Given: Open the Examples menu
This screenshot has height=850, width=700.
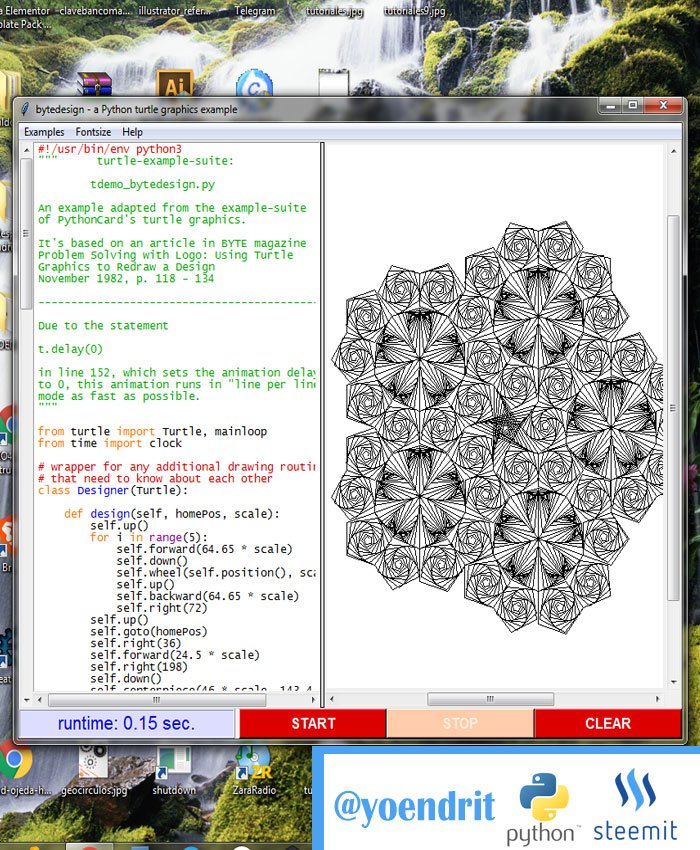Looking at the screenshot, I should click(x=44, y=132).
